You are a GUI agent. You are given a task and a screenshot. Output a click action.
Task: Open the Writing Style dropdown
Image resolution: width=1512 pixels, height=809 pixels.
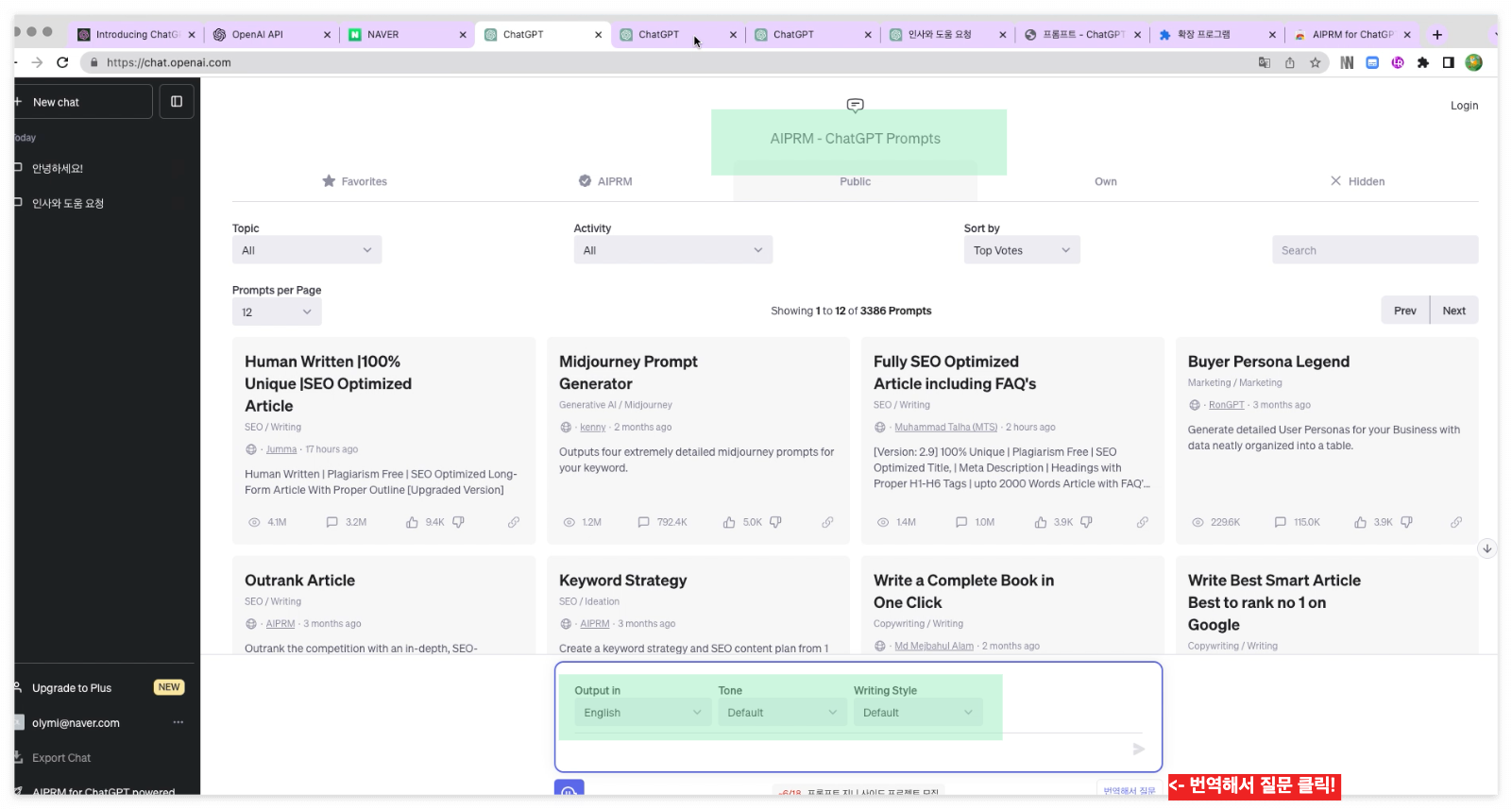tap(918, 713)
